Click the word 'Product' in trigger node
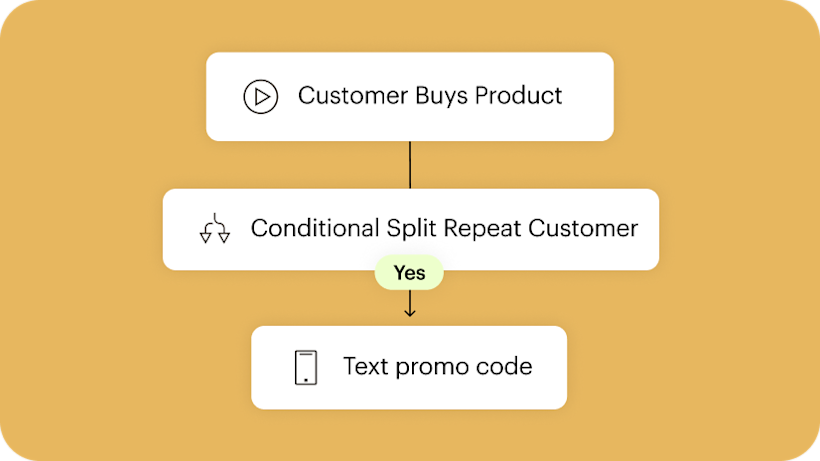The image size is (820, 461). tap(518, 96)
